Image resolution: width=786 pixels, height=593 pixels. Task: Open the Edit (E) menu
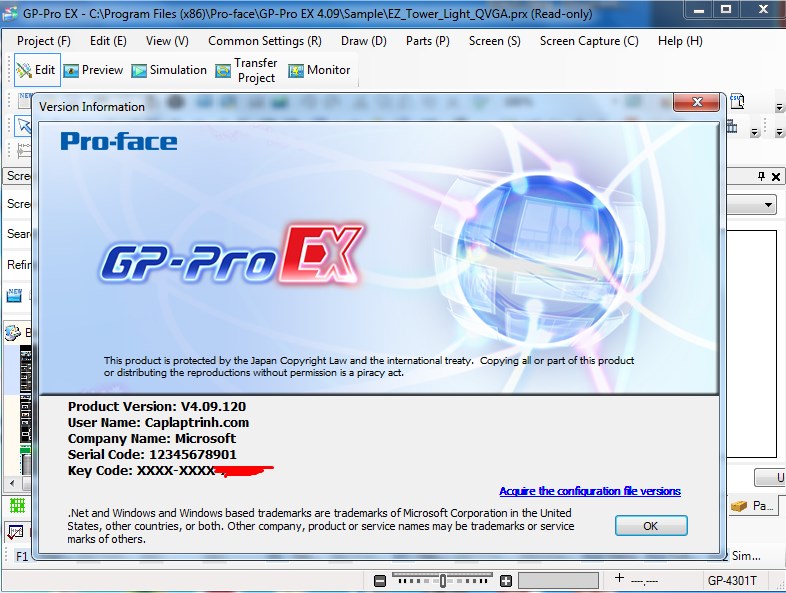tap(108, 41)
